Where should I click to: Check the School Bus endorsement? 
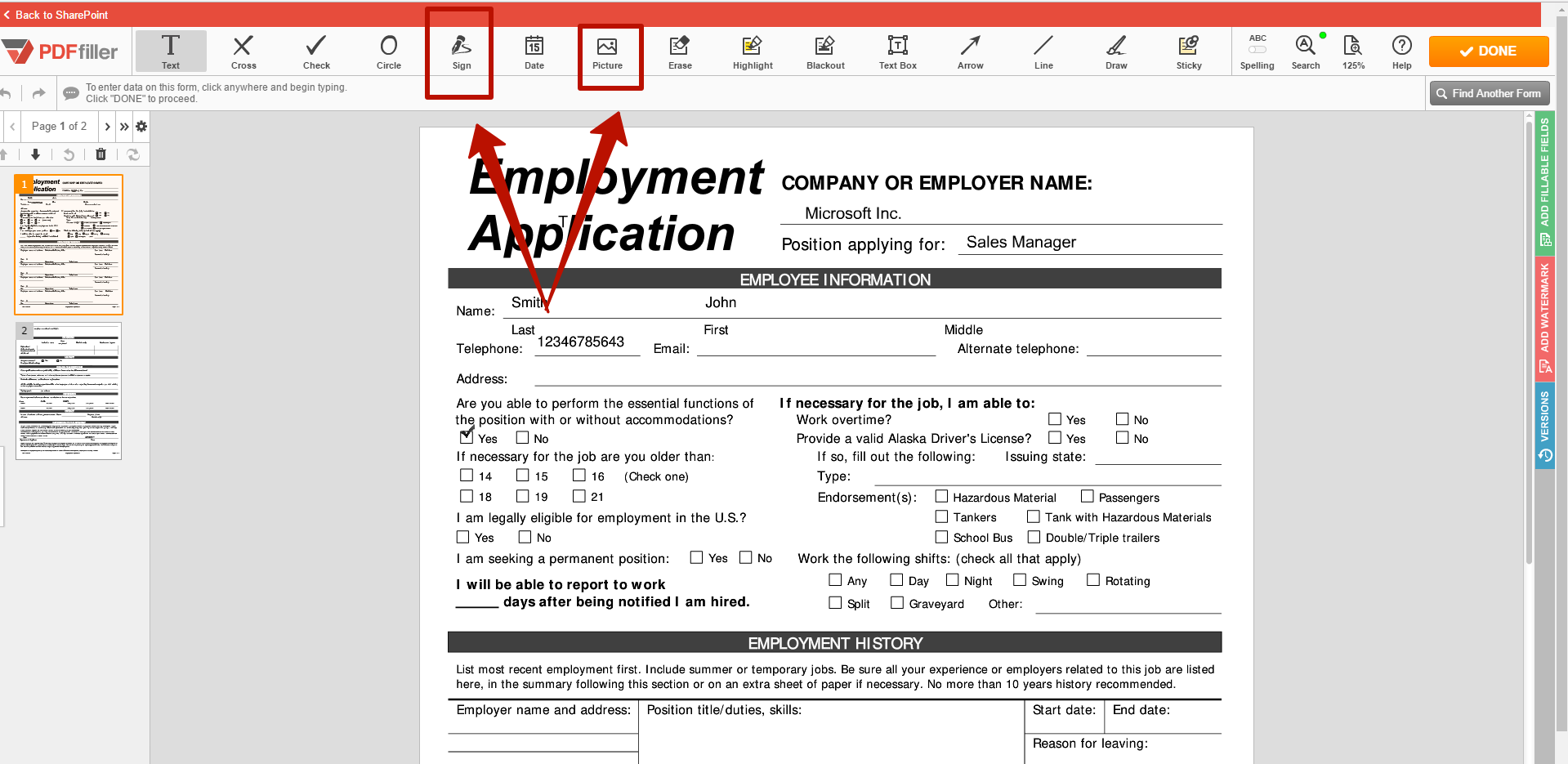tap(941, 537)
